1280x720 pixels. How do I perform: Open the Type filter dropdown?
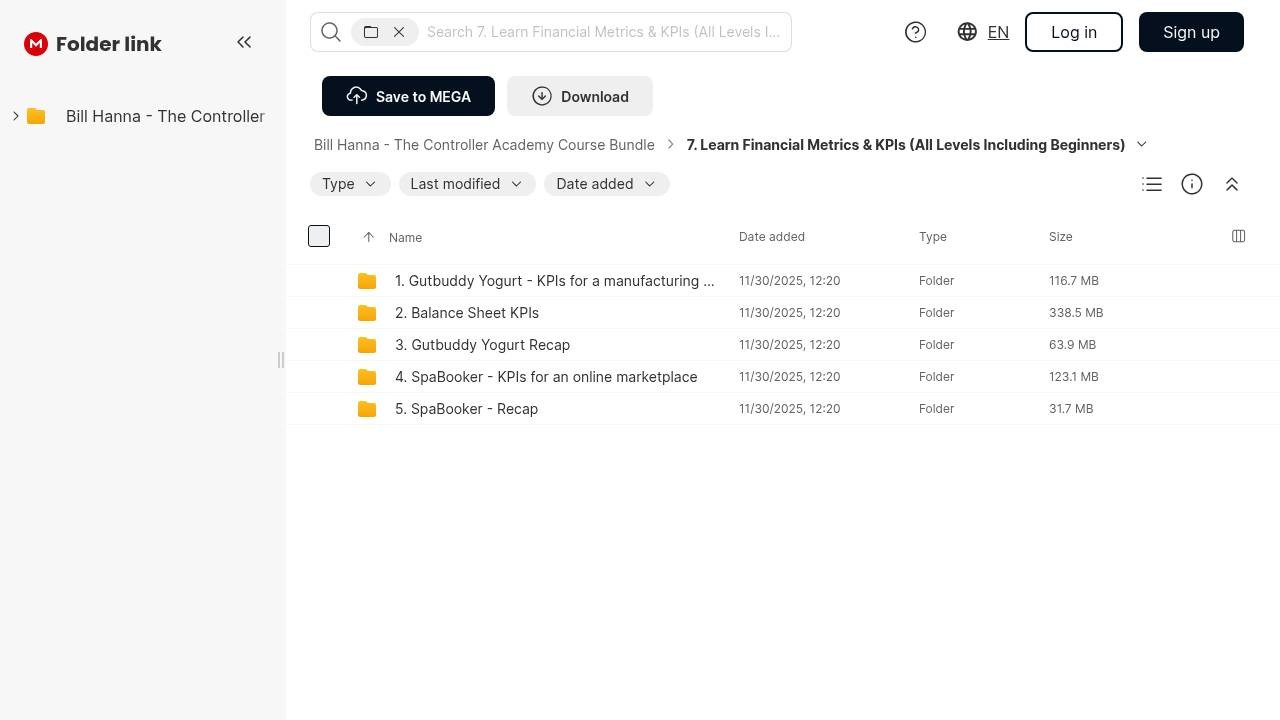[x=349, y=184]
